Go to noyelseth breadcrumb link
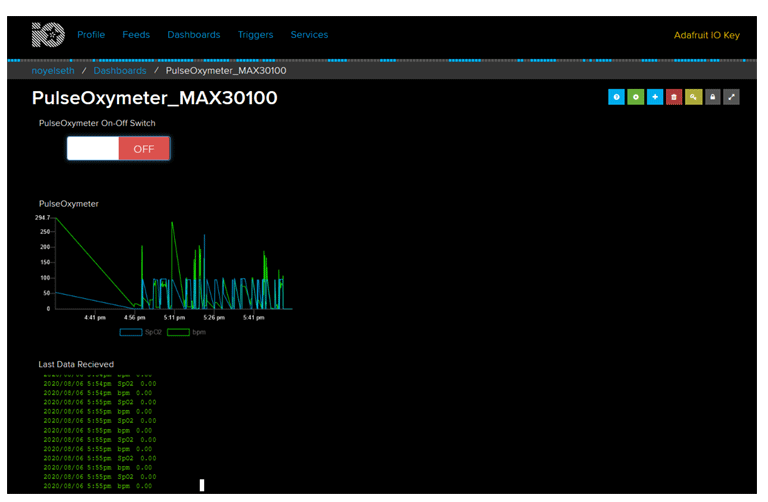 pos(54,71)
